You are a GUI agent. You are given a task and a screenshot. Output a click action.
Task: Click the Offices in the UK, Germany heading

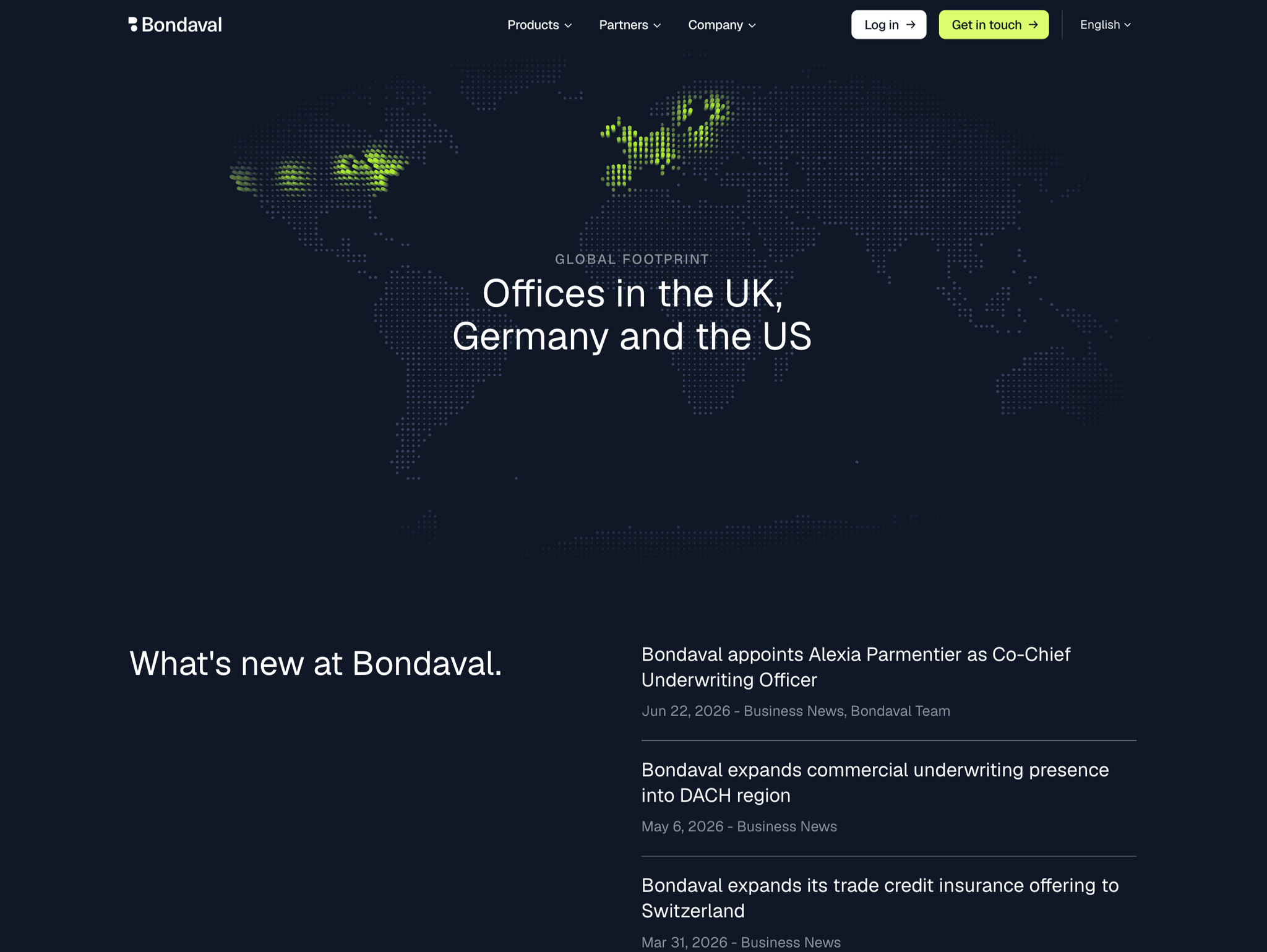(632, 315)
